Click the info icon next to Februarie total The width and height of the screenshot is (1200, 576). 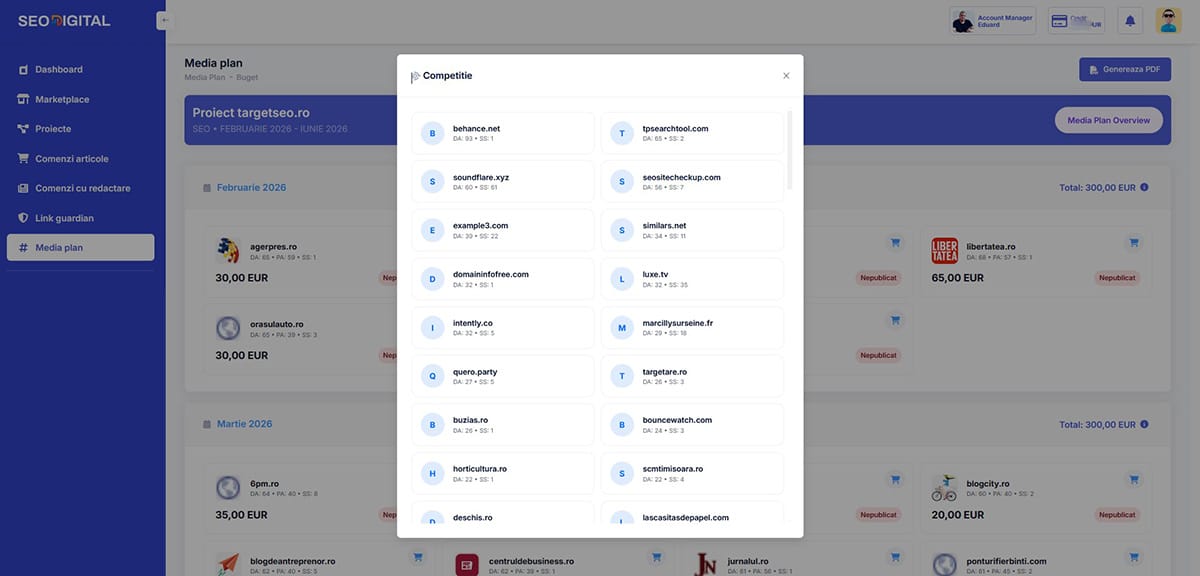(x=1144, y=187)
